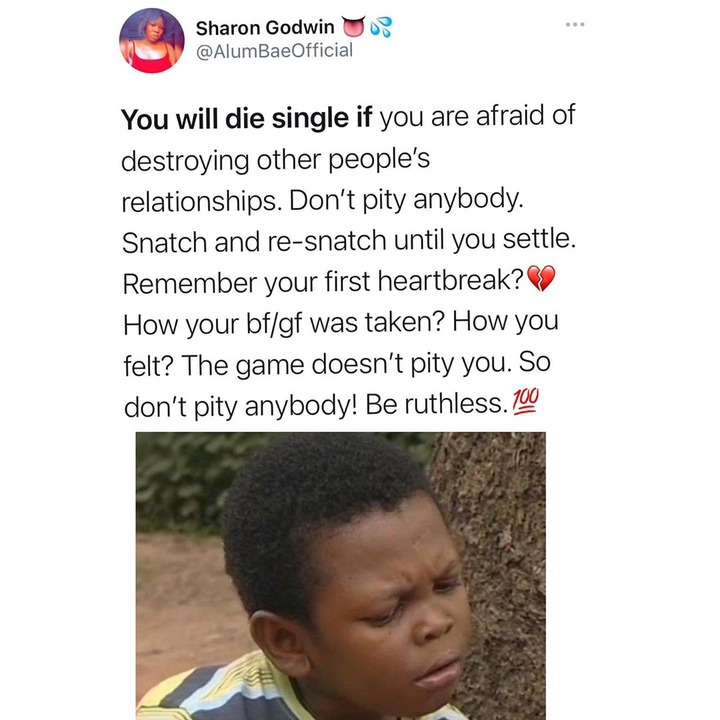Screen dimensions: 720x720
Task: Click the red 100 emoji
Action: pos(524,402)
